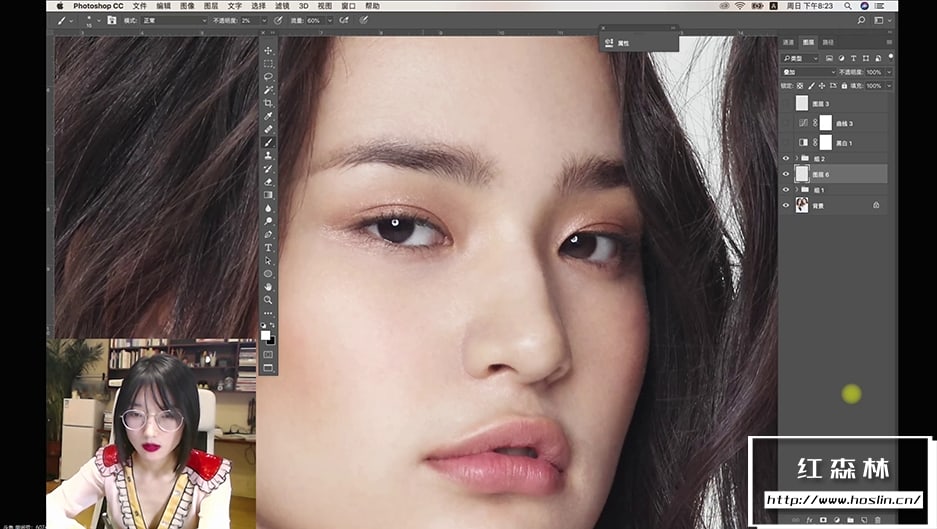Toggle pressure for opacity button
Viewport: 937px width, 529px height.
point(278,20)
